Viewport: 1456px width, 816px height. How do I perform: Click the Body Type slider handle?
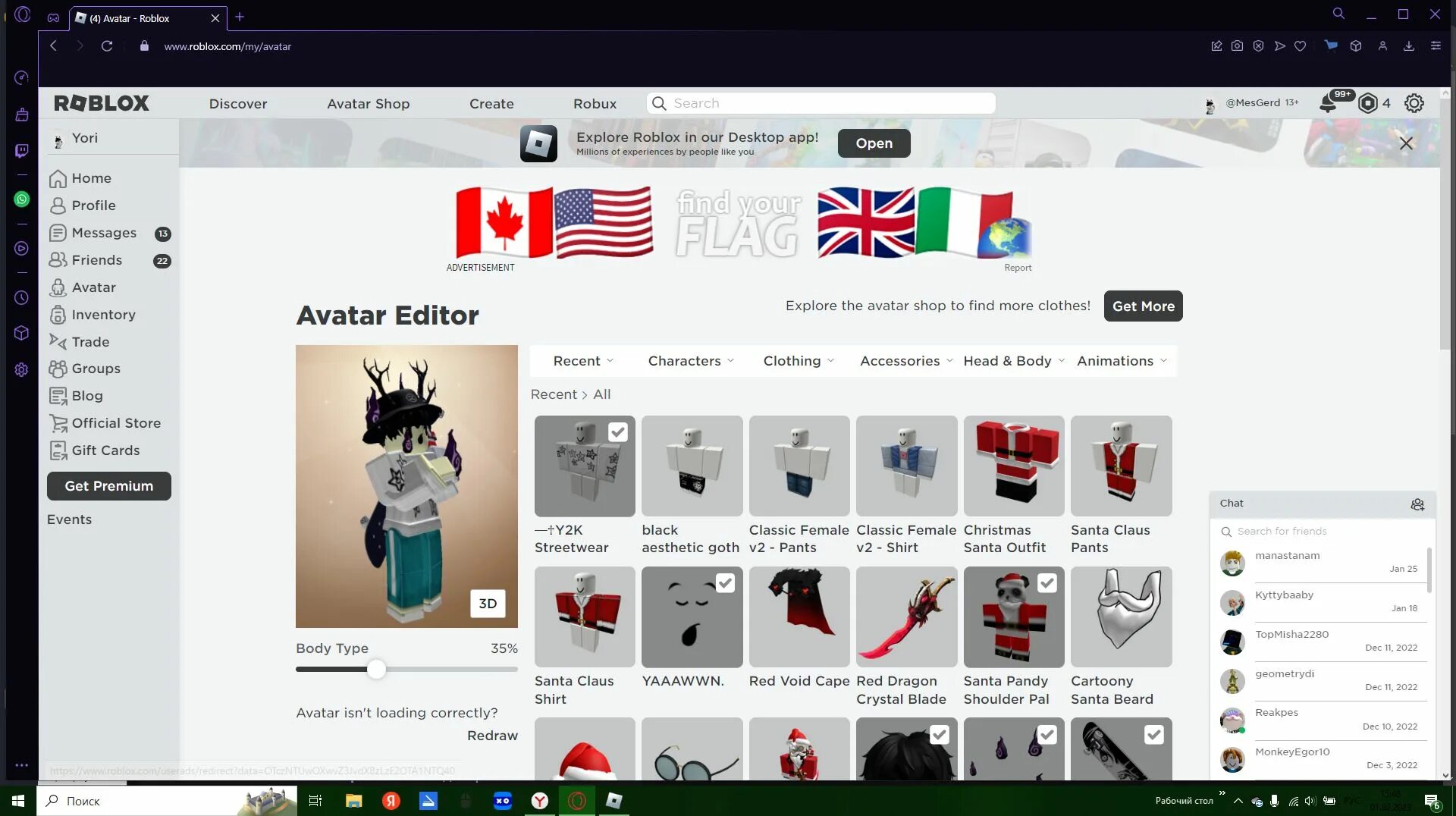click(376, 670)
